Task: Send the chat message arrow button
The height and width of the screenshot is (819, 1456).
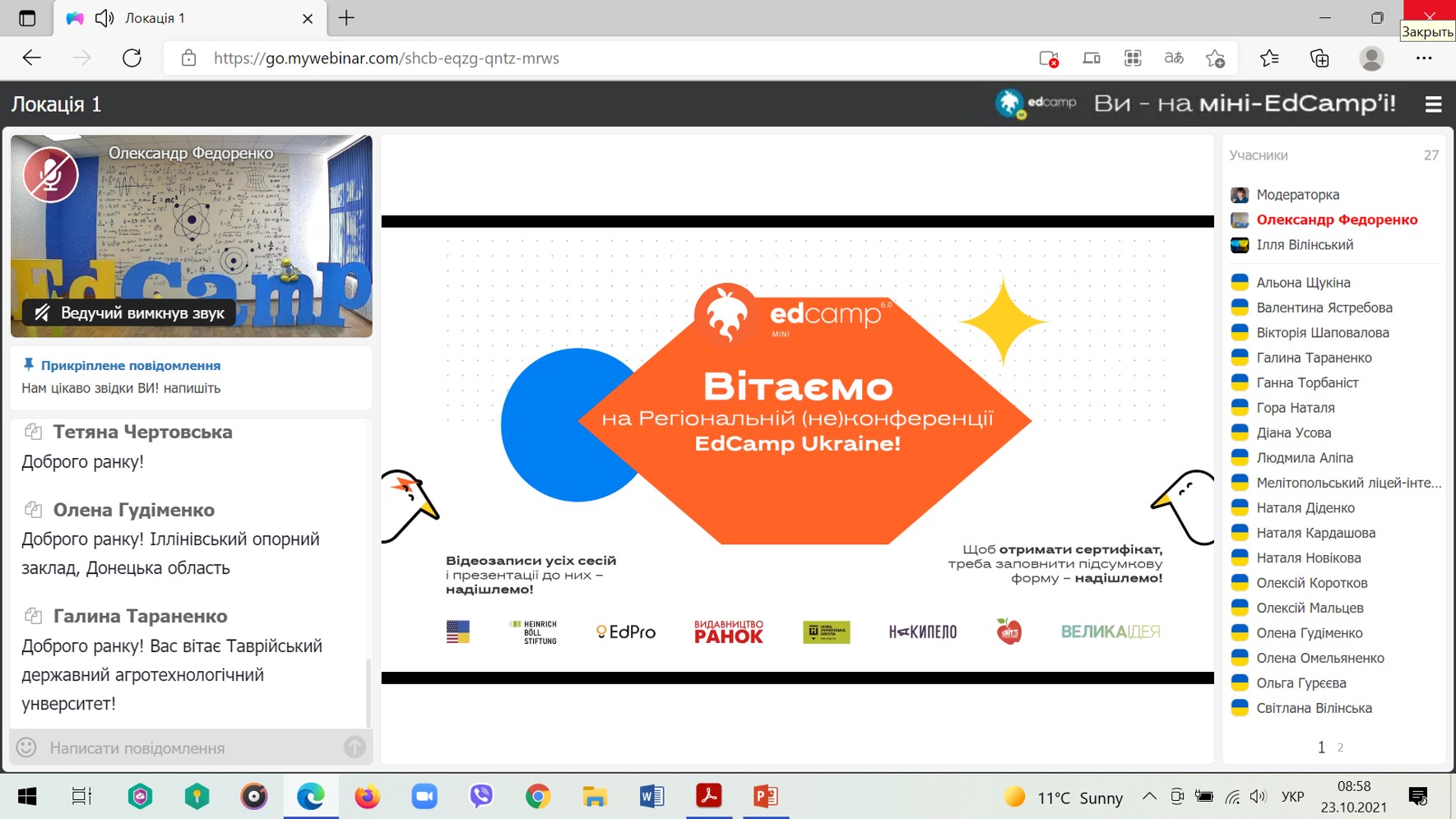Action: pos(355,747)
